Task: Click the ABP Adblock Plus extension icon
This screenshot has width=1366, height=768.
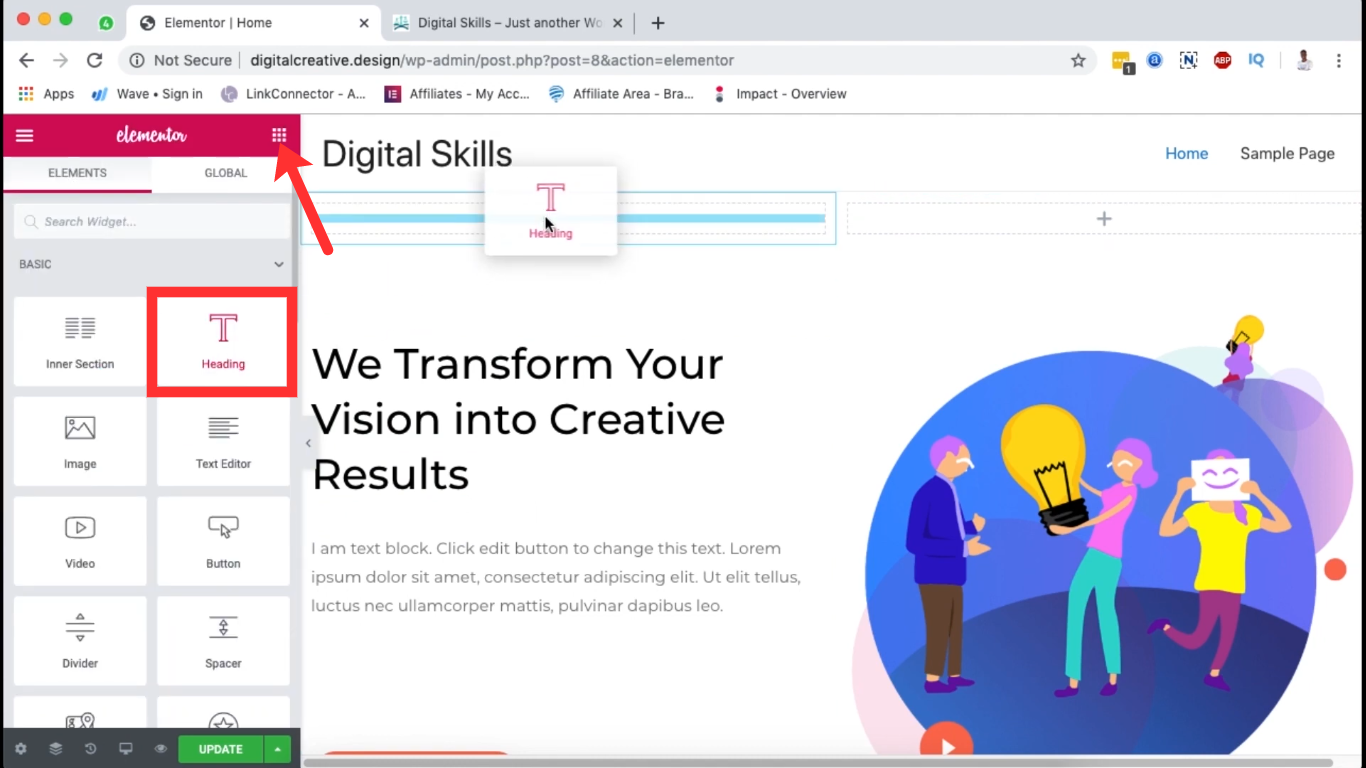Action: (1222, 60)
